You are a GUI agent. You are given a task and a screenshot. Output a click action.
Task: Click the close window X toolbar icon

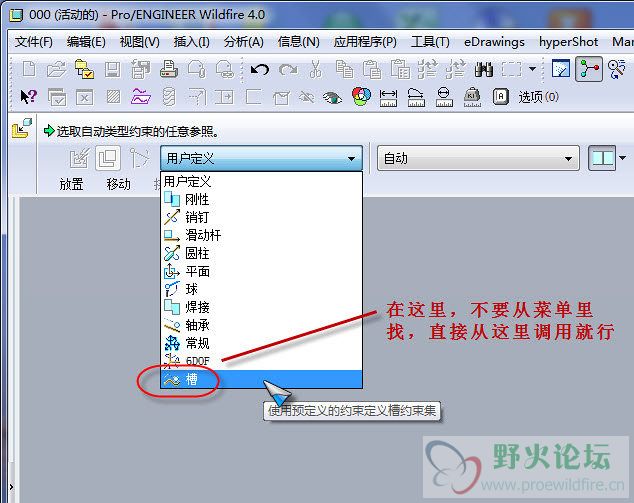tap(85, 97)
